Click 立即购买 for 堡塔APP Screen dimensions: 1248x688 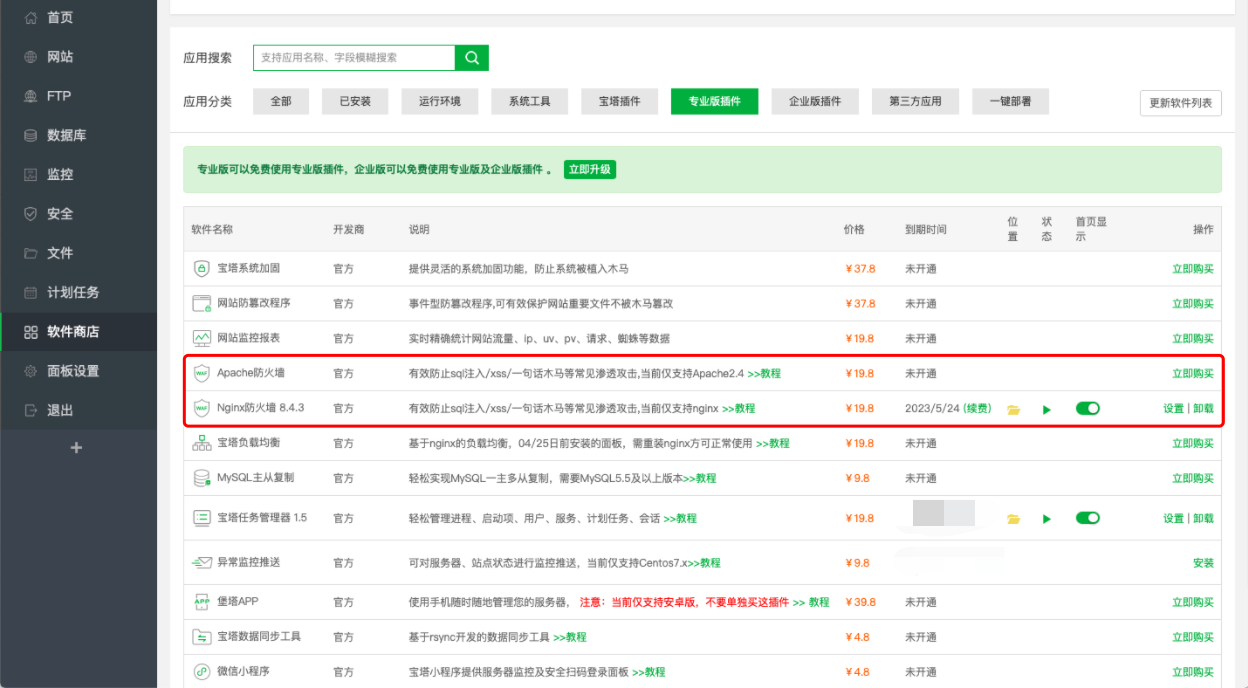pyautogui.click(x=1193, y=603)
